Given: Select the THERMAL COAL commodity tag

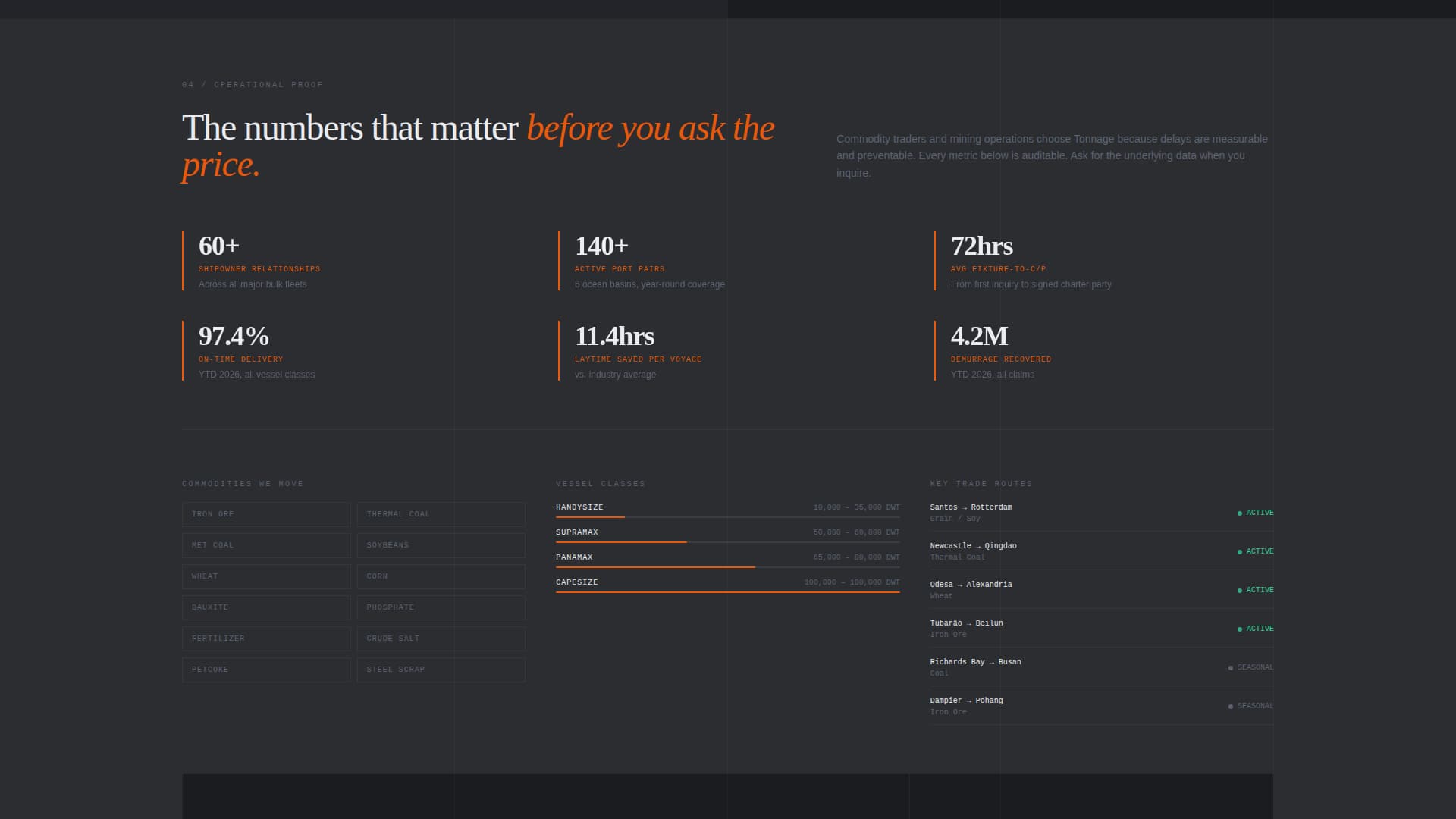Looking at the screenshot, I should 441,514.
